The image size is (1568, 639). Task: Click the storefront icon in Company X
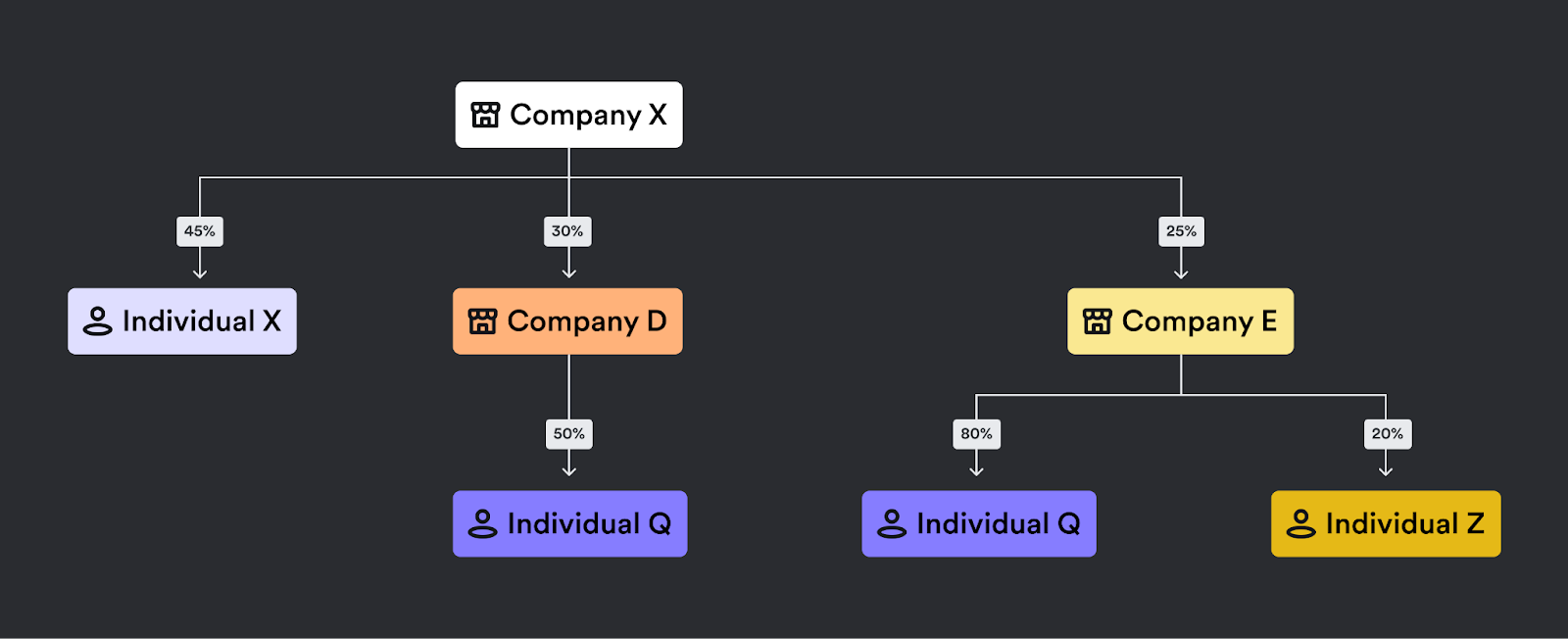(x=485, y=115)
